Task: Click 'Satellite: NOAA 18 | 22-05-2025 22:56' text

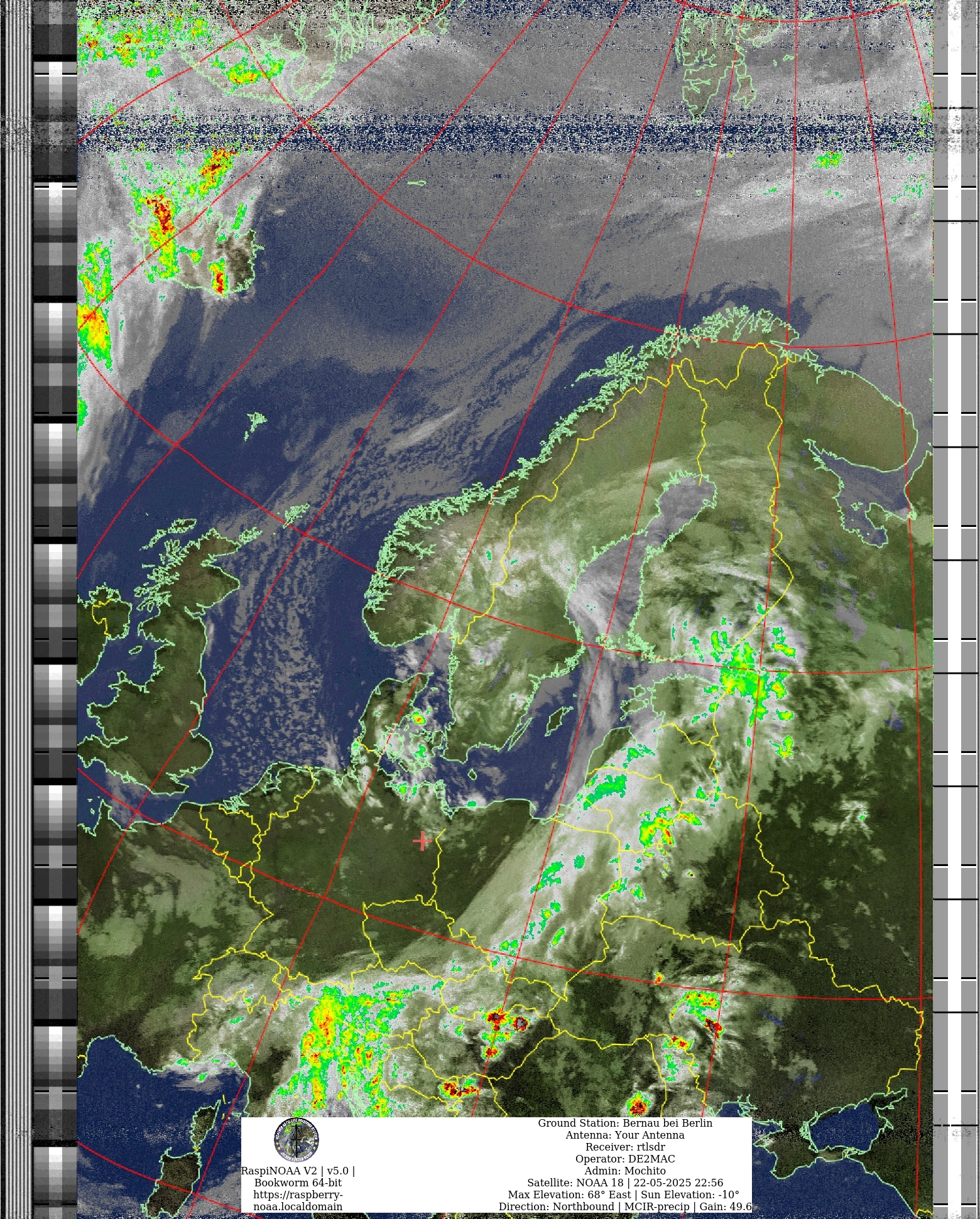Action: point(625,1183)
